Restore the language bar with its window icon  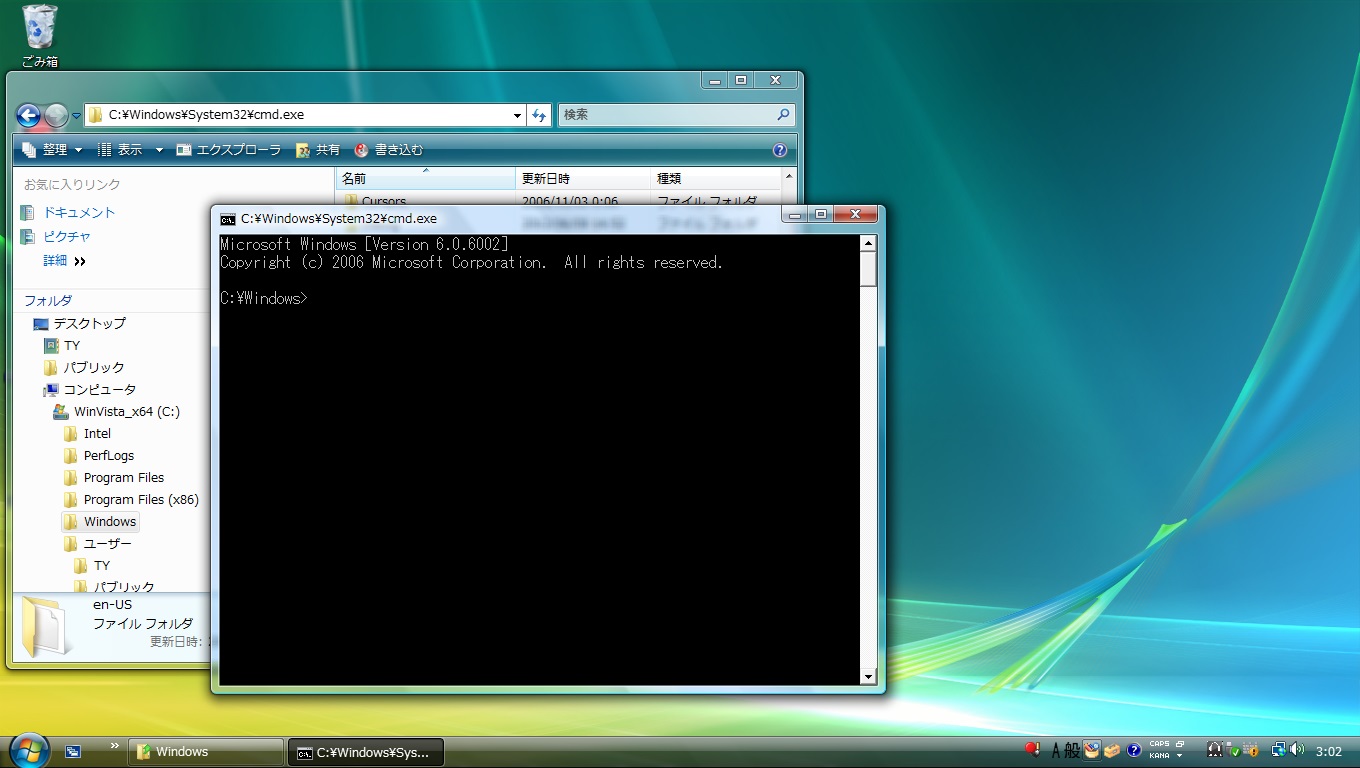(1180, 744)
